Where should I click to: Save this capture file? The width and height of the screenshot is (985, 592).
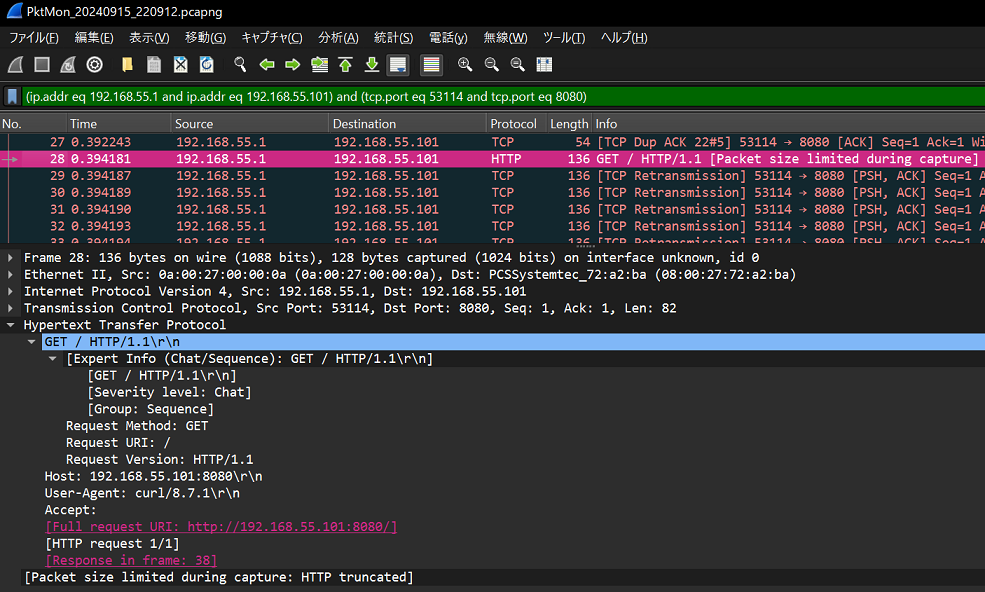154,65
